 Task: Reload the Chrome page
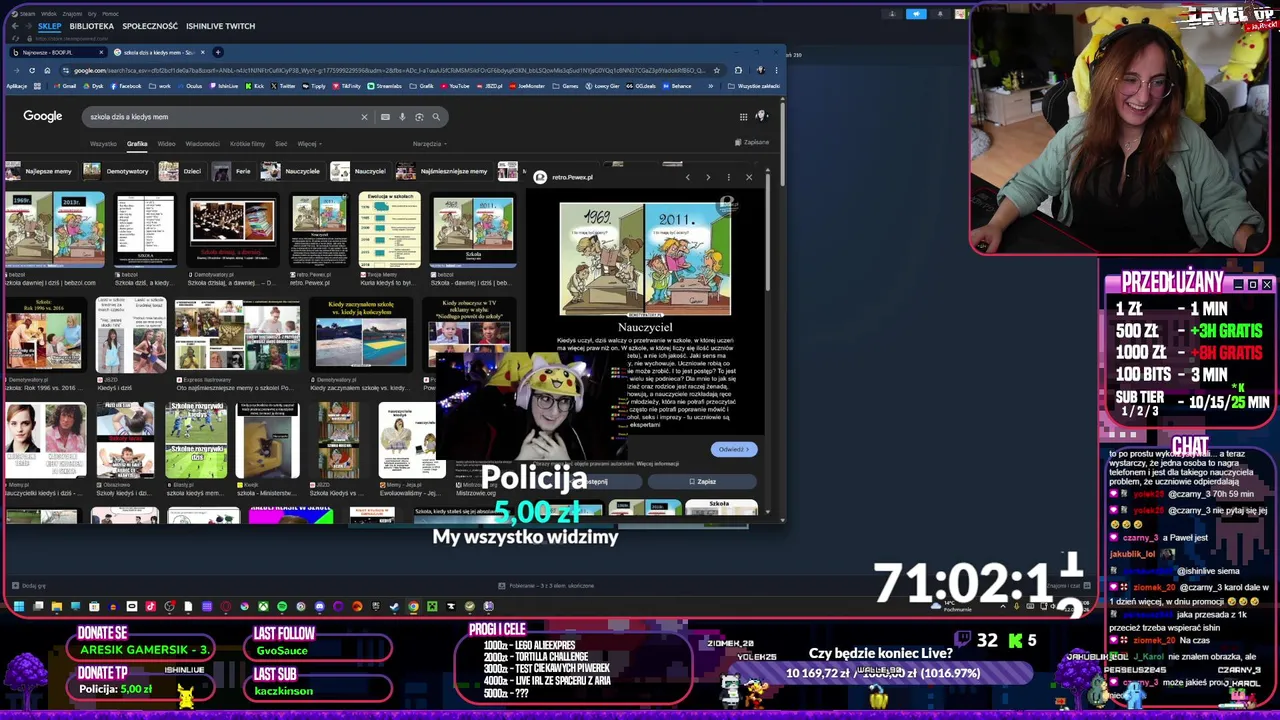pyautogui.click(x=32, y=70)
